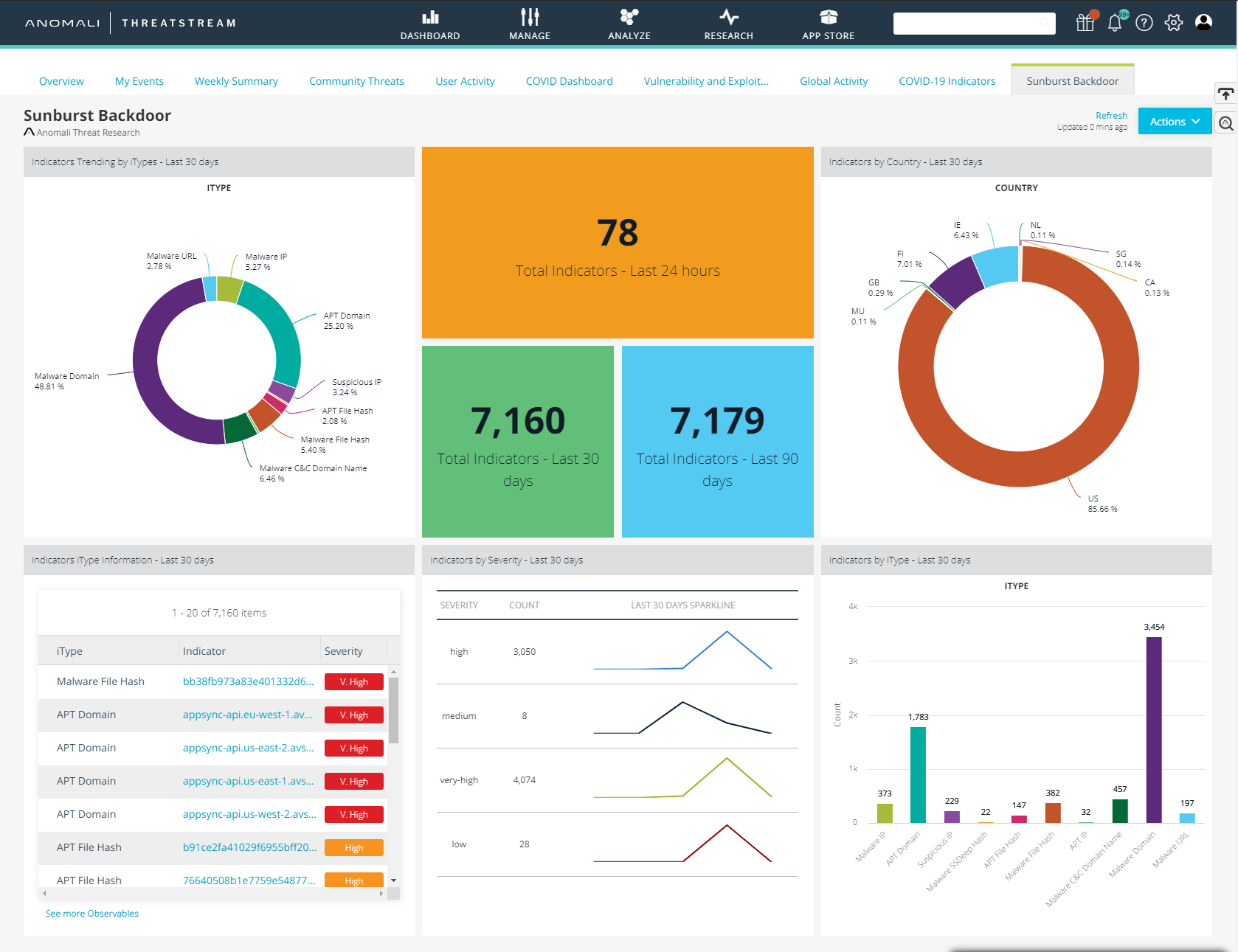Open the App Store icon
The height and width of the screenshot is (952, 1238).
pyautogui.click(x=829, y=17)
